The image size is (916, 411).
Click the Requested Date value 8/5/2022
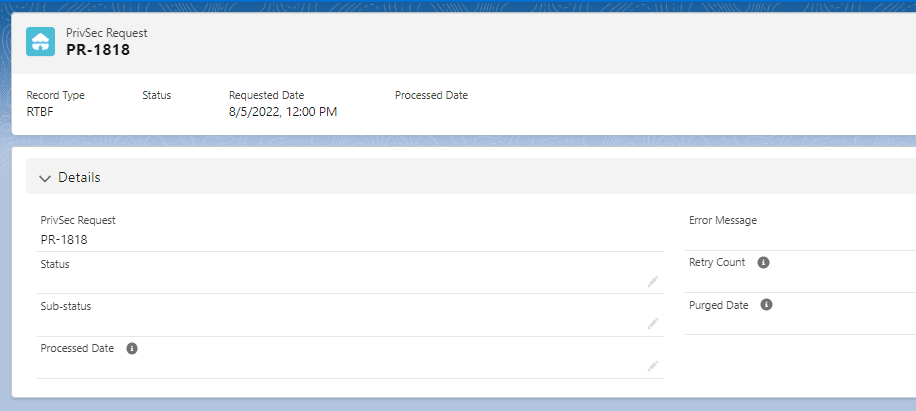(x=282, y=112)
